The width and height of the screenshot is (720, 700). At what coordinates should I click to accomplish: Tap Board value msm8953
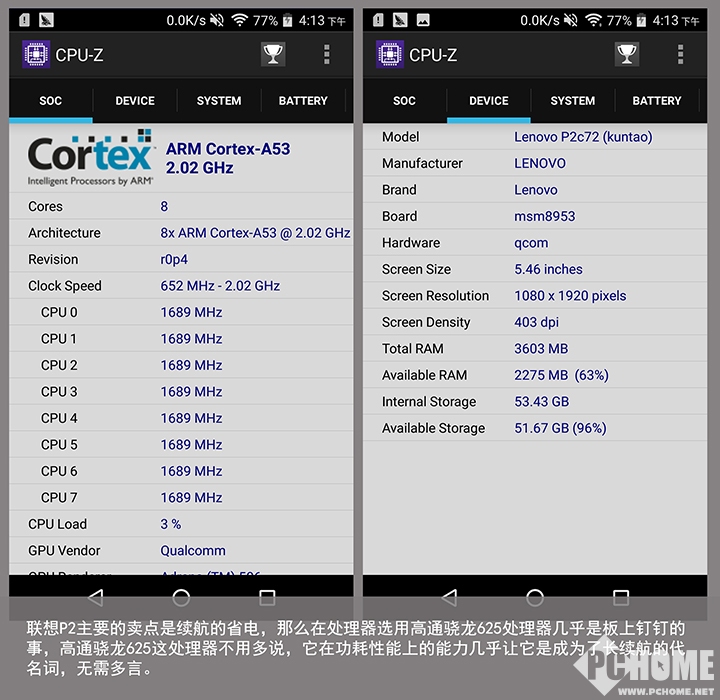tap(545, 216)
